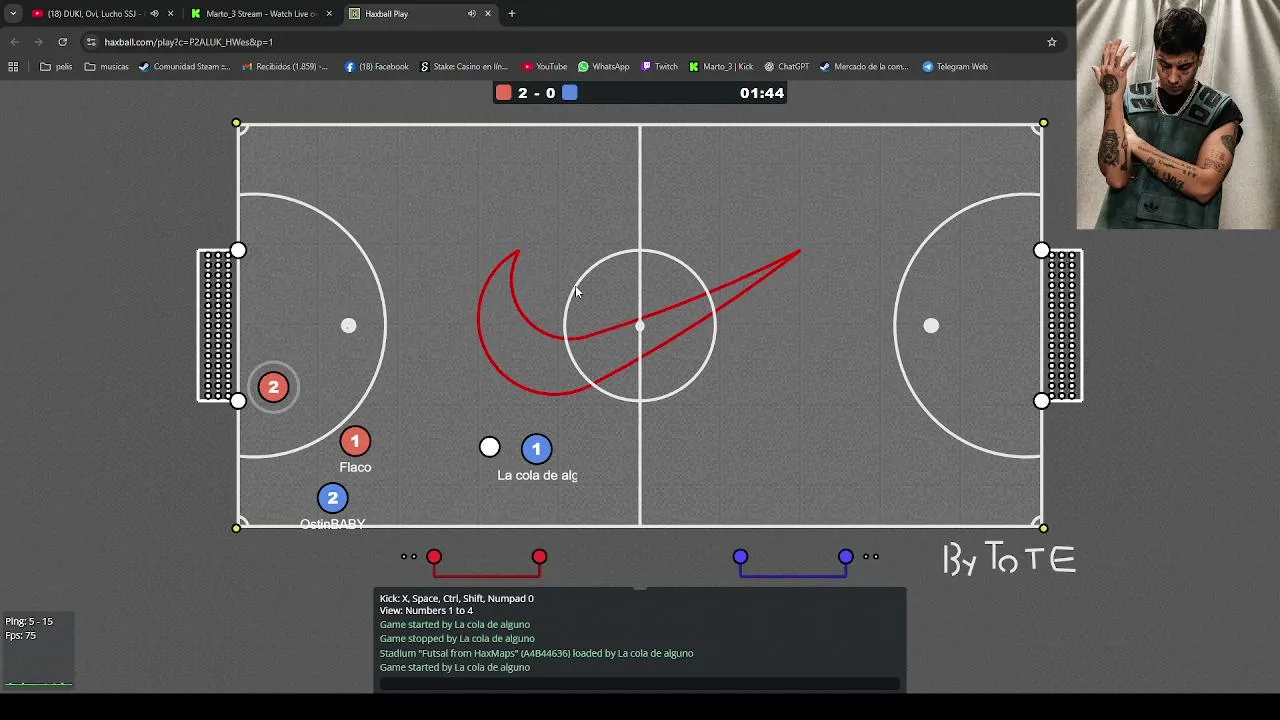Click the white ball on the field
Screen dimensions: 1280x720
(489, 448)
